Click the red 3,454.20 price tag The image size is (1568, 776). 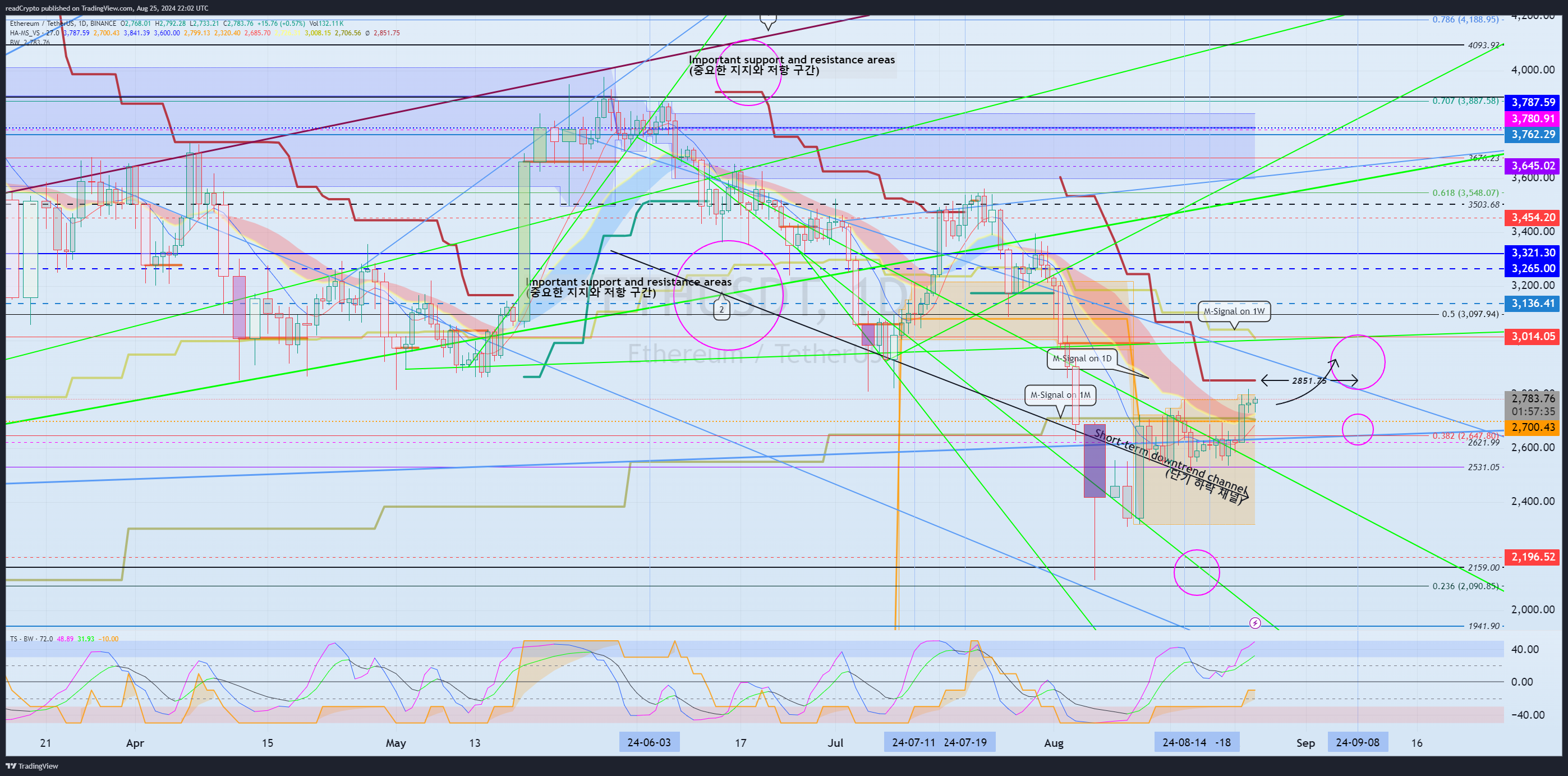tap(1532, 217)
